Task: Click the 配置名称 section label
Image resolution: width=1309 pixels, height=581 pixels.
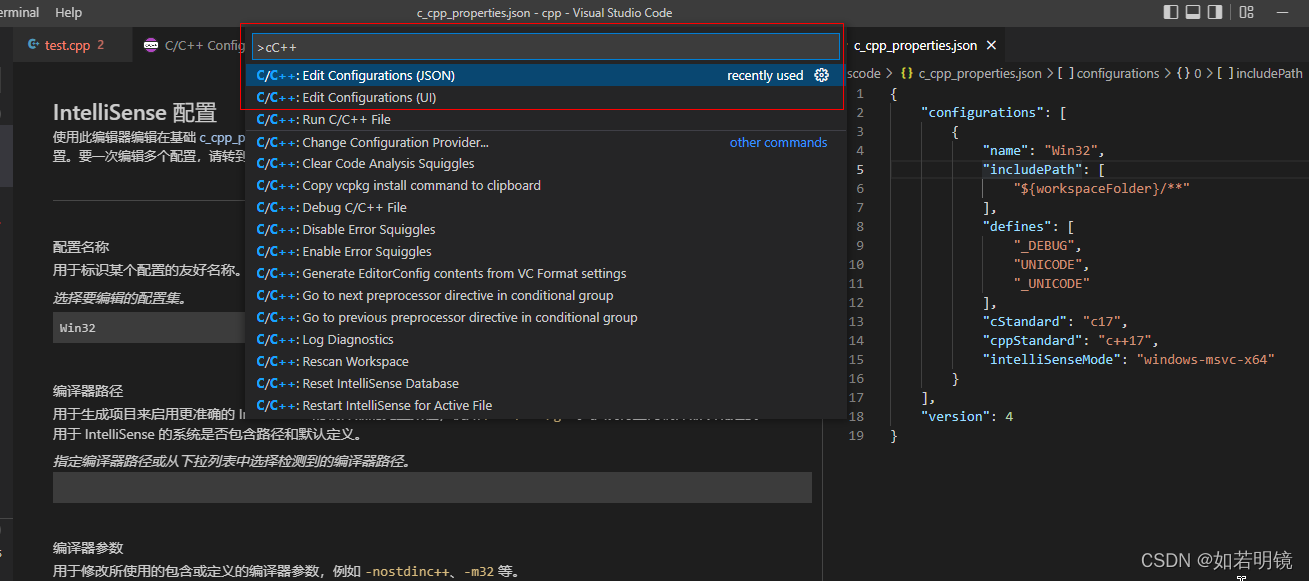Action: pos(81,247)
